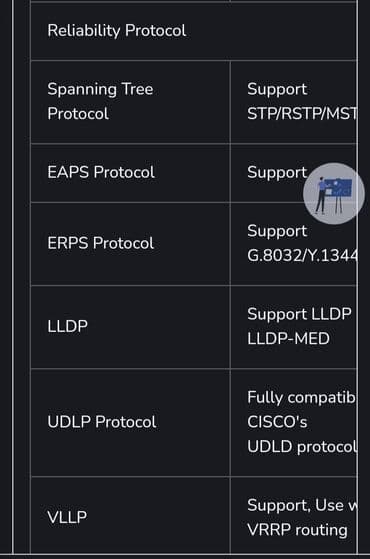Click the LLDP row label

tap(67, 326)
